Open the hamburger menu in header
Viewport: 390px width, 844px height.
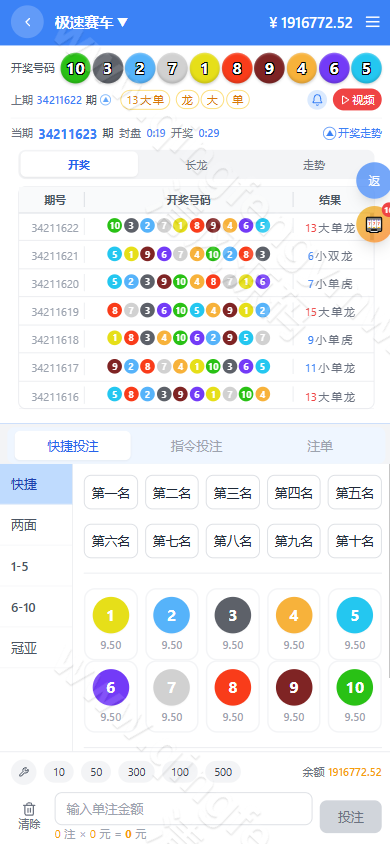373,22
